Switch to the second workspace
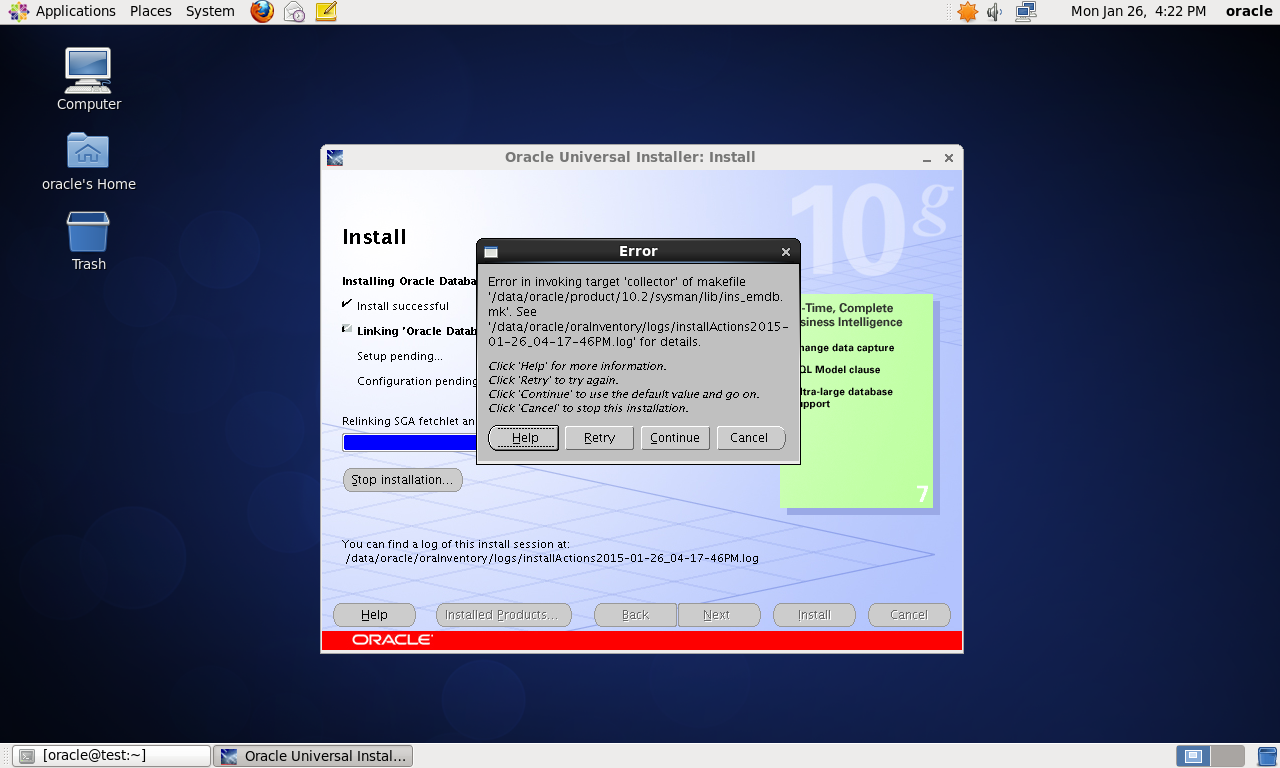 (x=1228, y=756)
